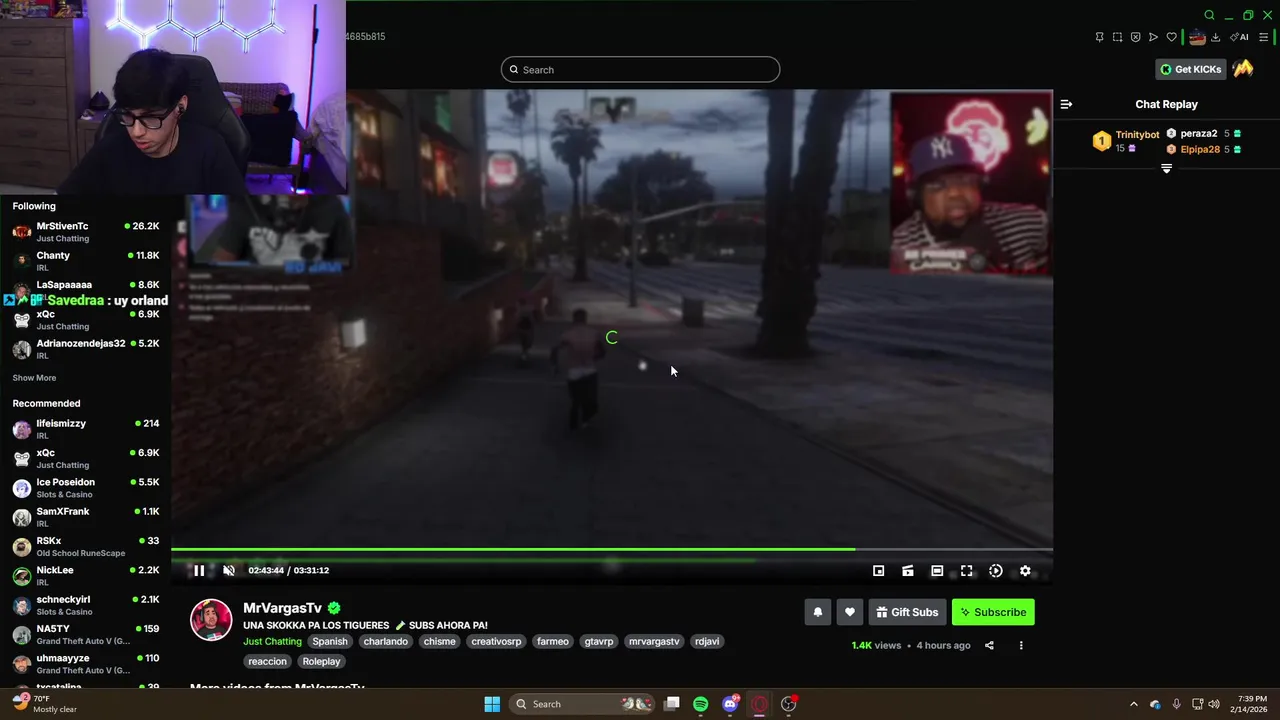
Task: Open RSKx in Recommended channels
Action: point(86,546)
